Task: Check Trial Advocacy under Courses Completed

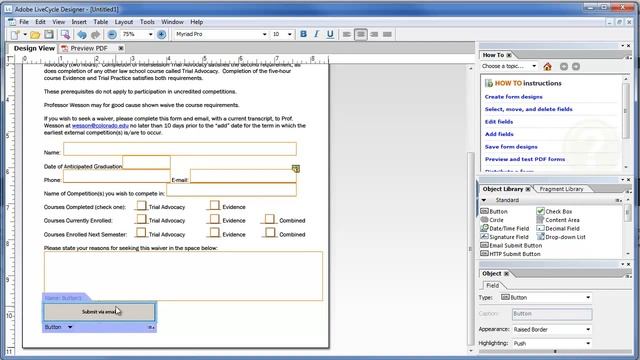Action: (141, 205)
